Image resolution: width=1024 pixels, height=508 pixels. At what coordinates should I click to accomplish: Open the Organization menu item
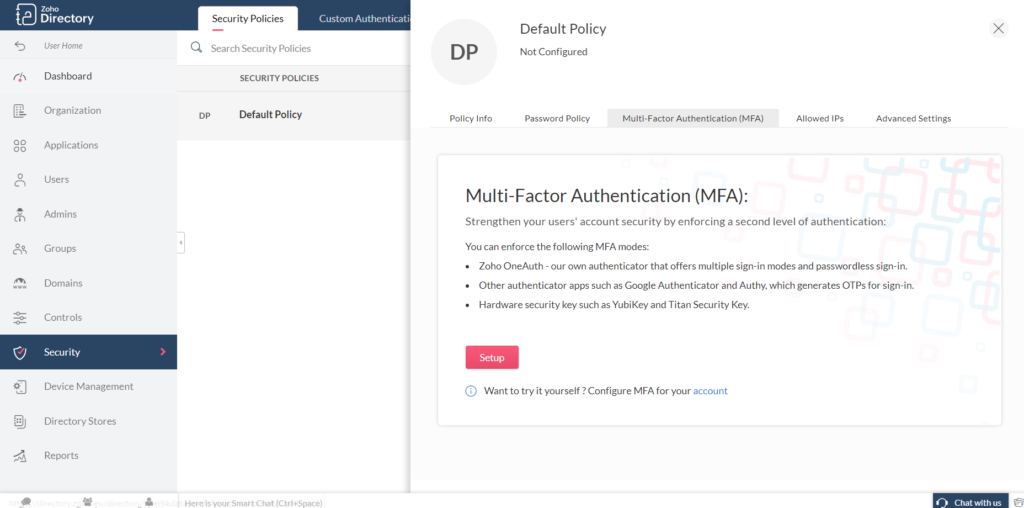coord(88,110)
